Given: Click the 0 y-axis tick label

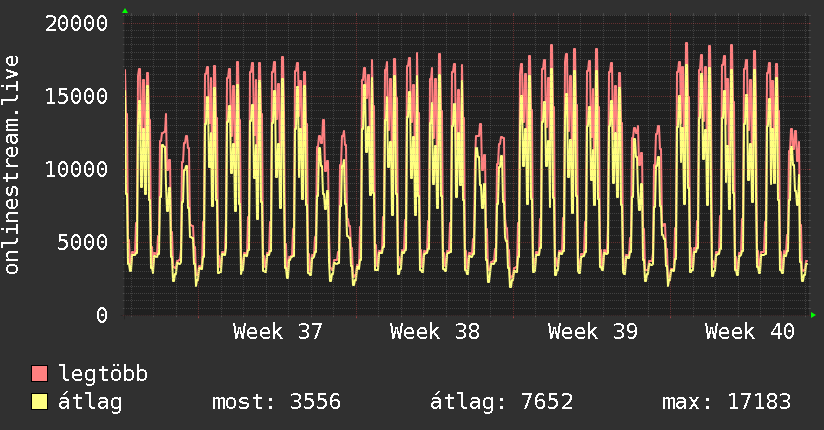Looking at the screenshot, I should 102,315.
